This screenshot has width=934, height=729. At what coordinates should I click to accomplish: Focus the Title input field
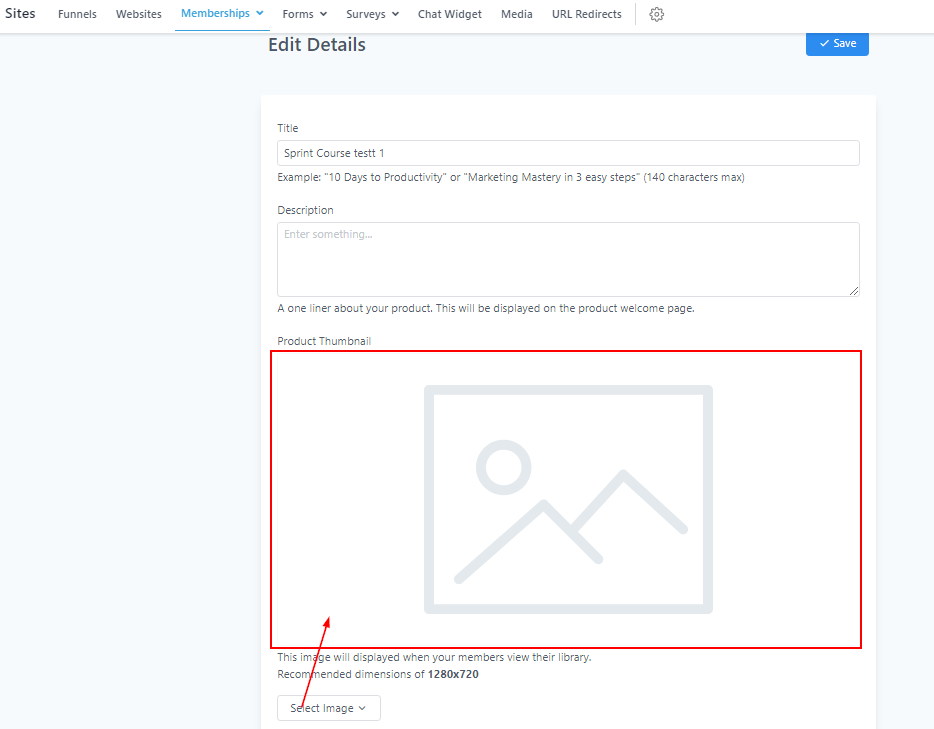tap(568, 153)
